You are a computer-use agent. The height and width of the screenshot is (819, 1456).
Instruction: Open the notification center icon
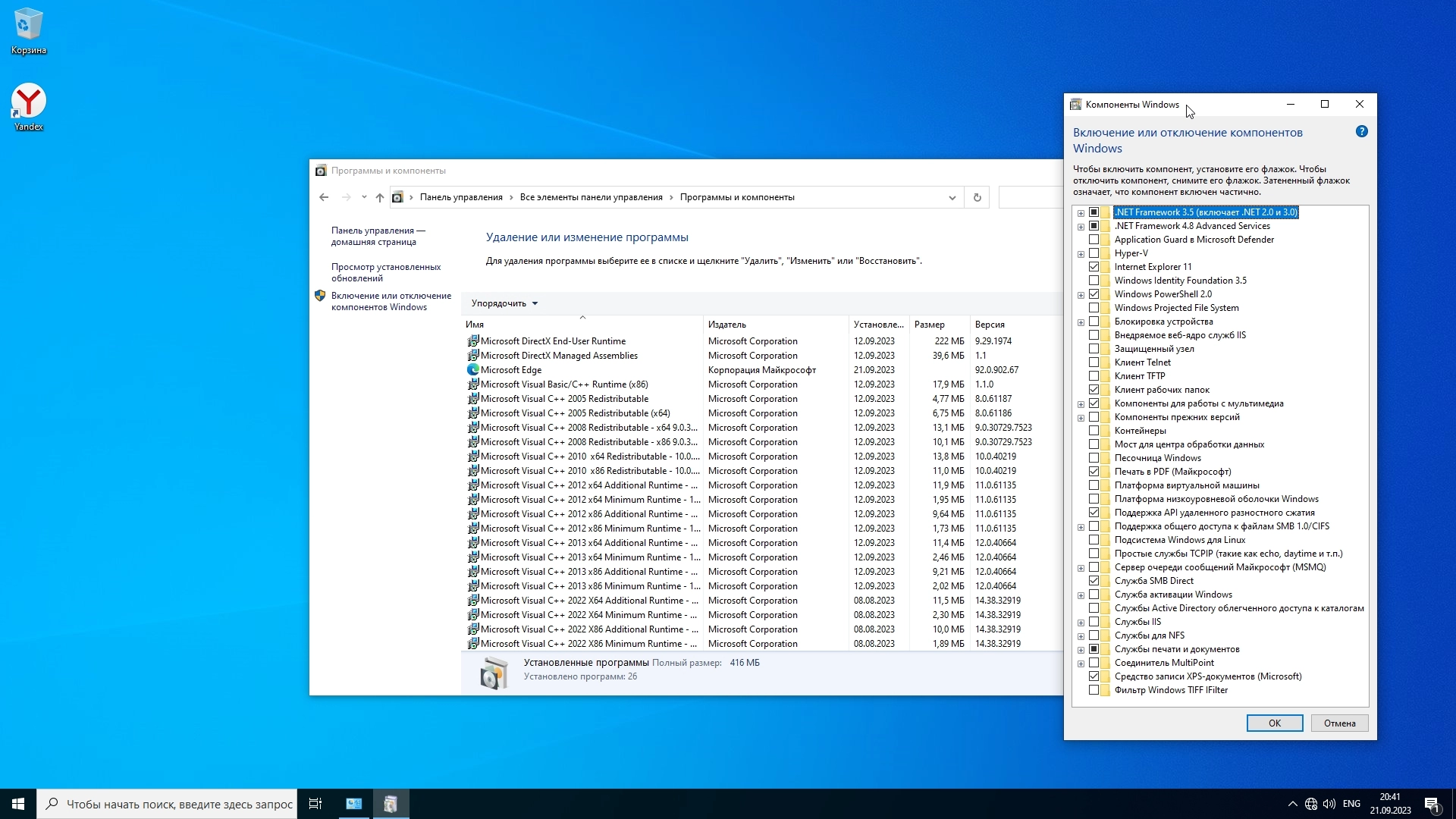[x=1431, y=804]
